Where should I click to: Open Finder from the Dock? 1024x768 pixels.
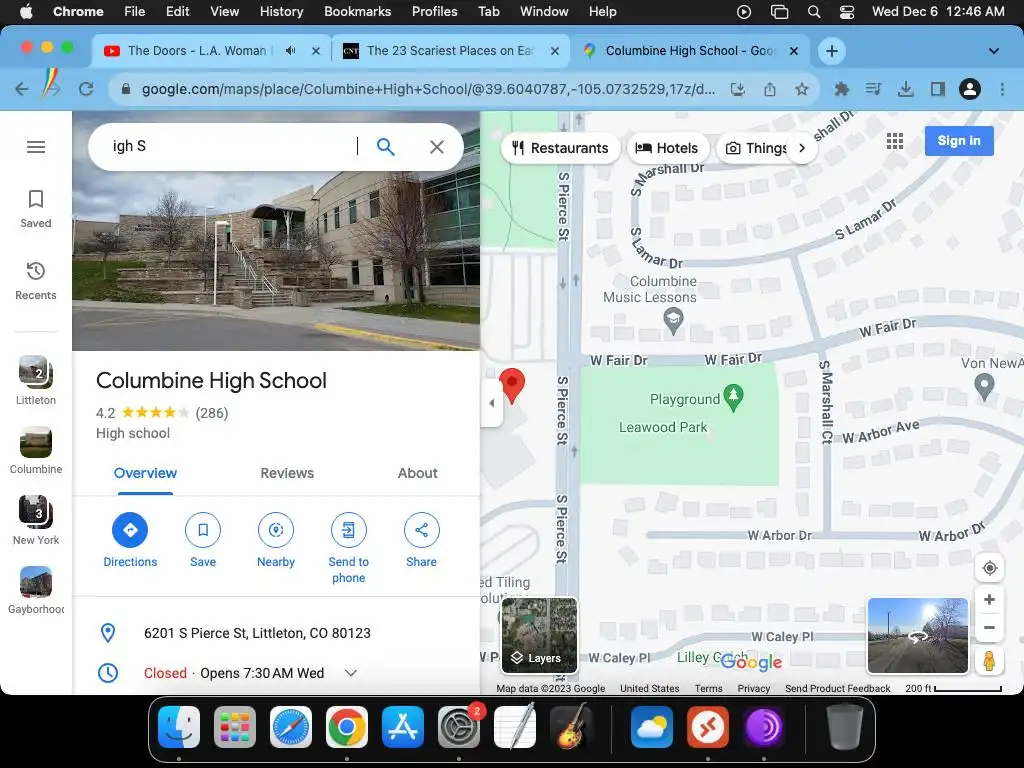pyautogui.click(x=179, y=727)
